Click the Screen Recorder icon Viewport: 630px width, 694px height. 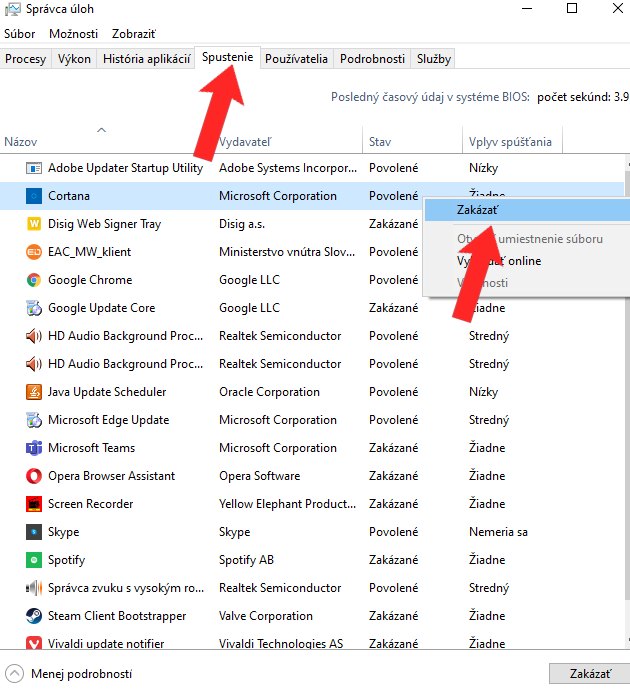pyautogui.click(x=34, y=504)
